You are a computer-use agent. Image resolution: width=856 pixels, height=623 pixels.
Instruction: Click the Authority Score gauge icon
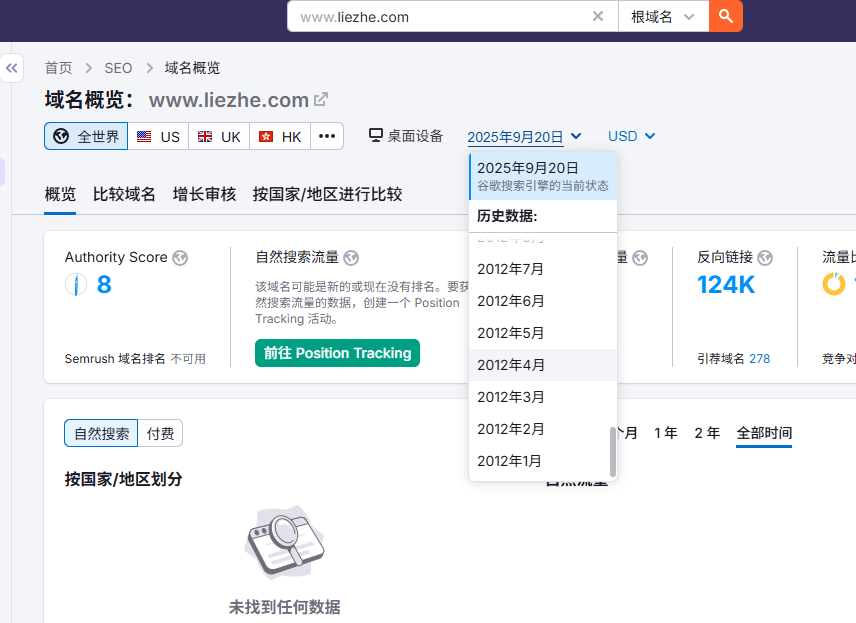pyautogui.click(x=76, y=284)
